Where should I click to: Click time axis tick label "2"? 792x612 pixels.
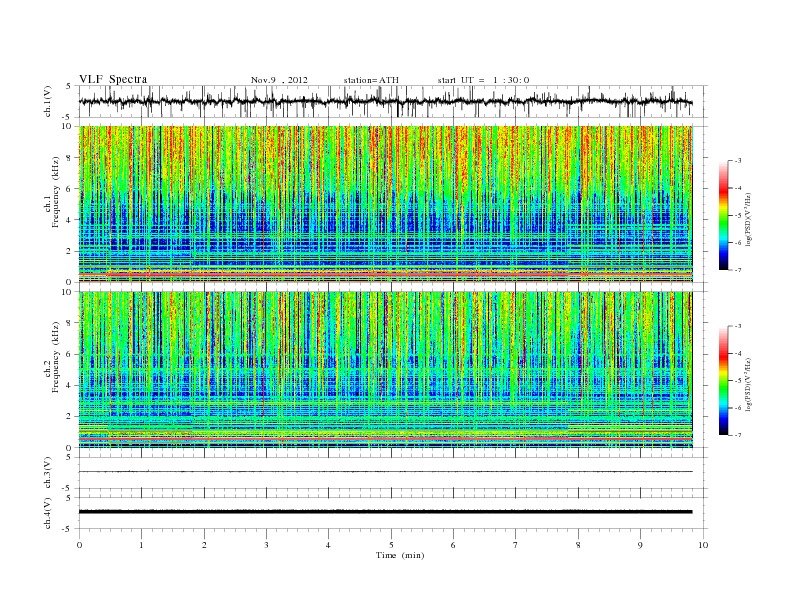[204, 545]
